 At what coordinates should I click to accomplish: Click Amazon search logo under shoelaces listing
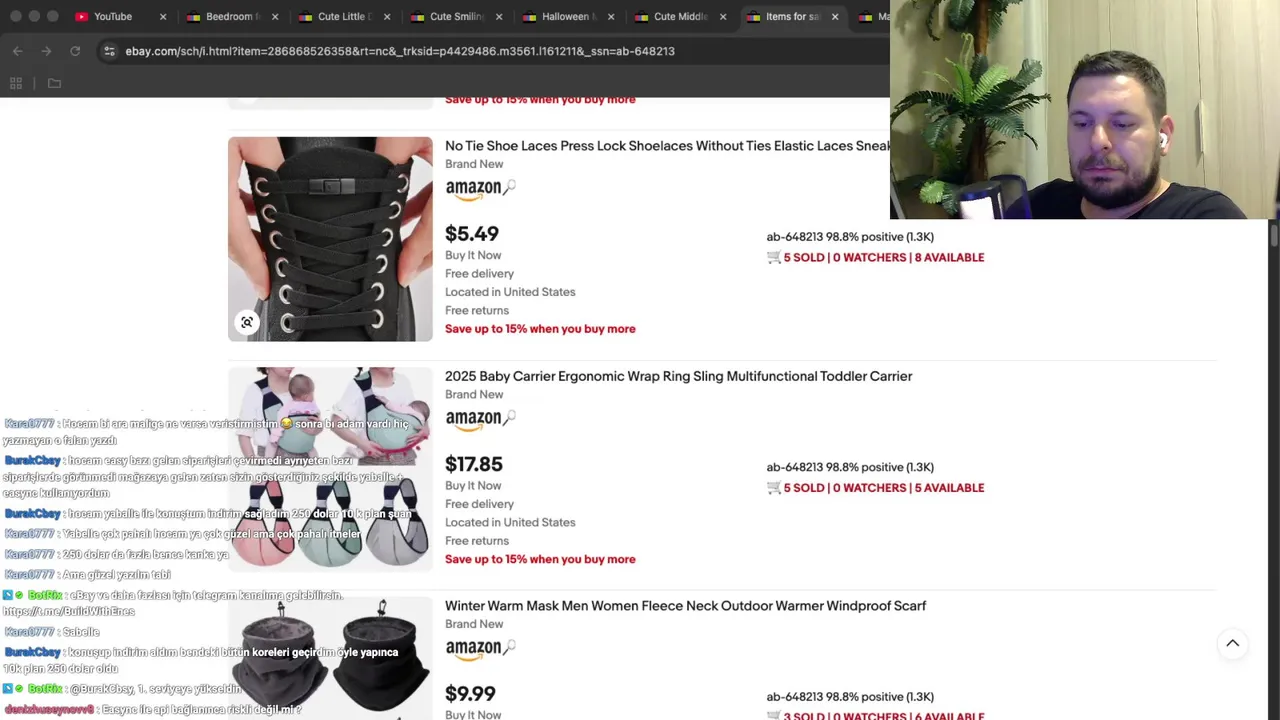coord(480,189)
